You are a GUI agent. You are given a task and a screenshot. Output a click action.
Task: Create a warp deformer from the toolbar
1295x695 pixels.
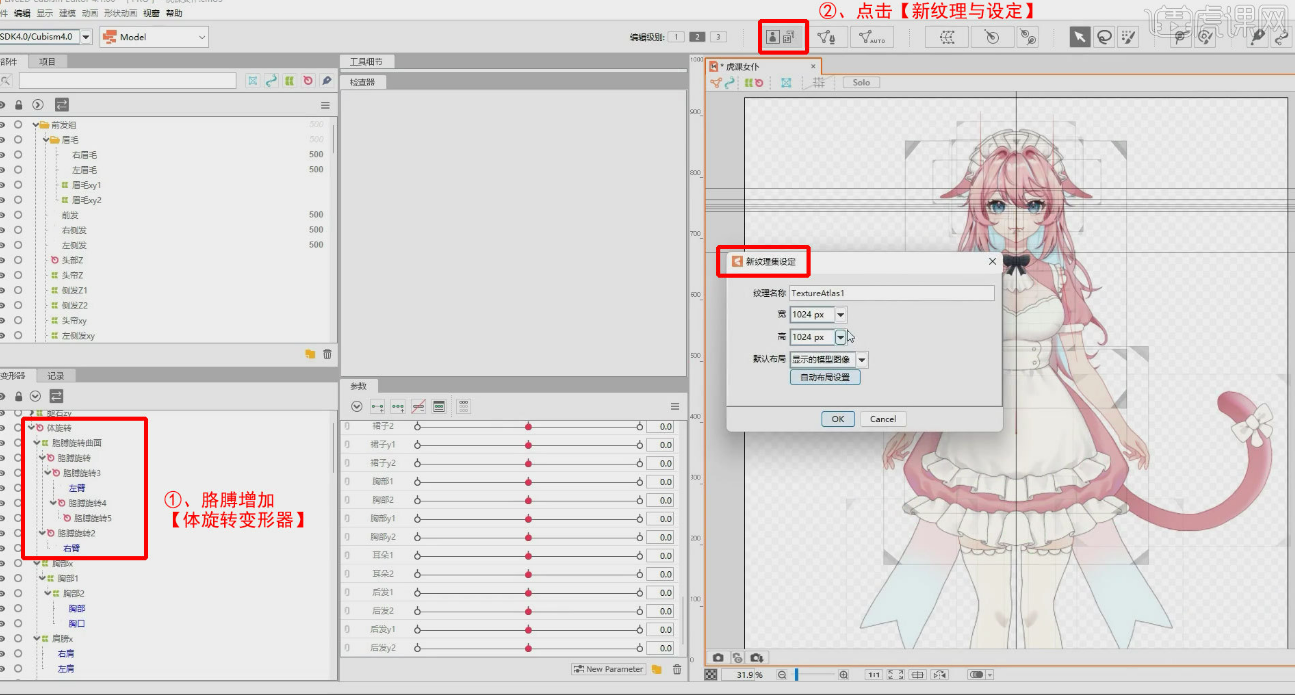point(947,37)
